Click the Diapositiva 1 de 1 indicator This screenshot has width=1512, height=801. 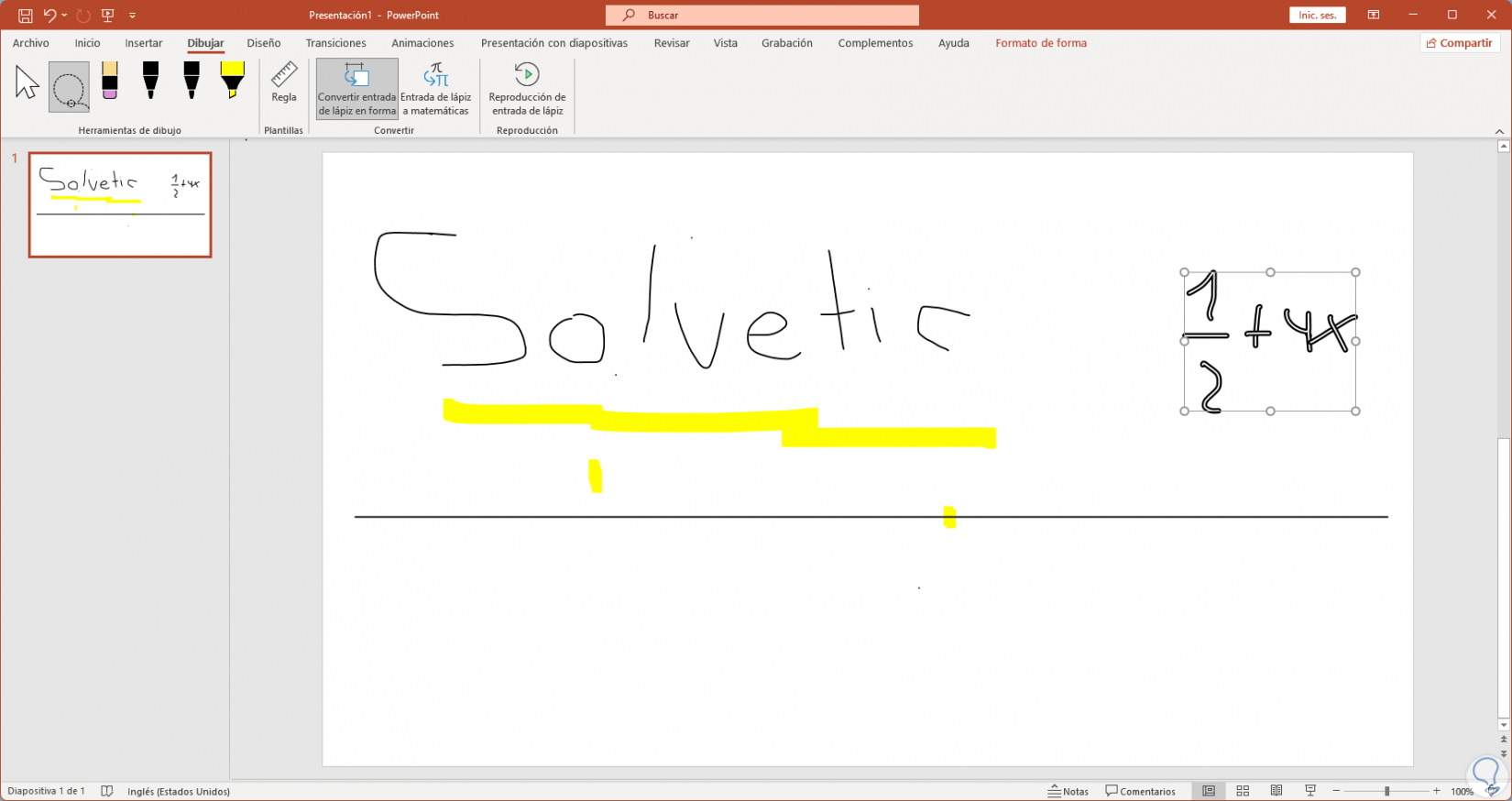47,791
